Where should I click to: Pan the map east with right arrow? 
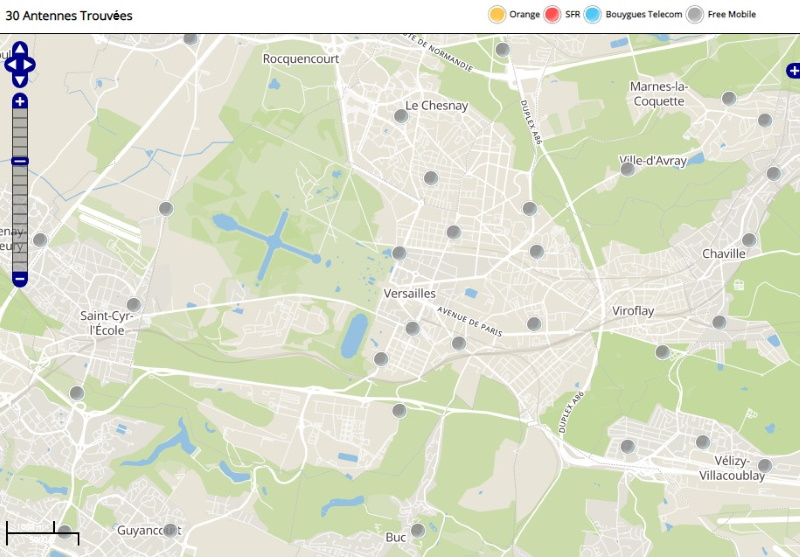(x=31, y=65)
